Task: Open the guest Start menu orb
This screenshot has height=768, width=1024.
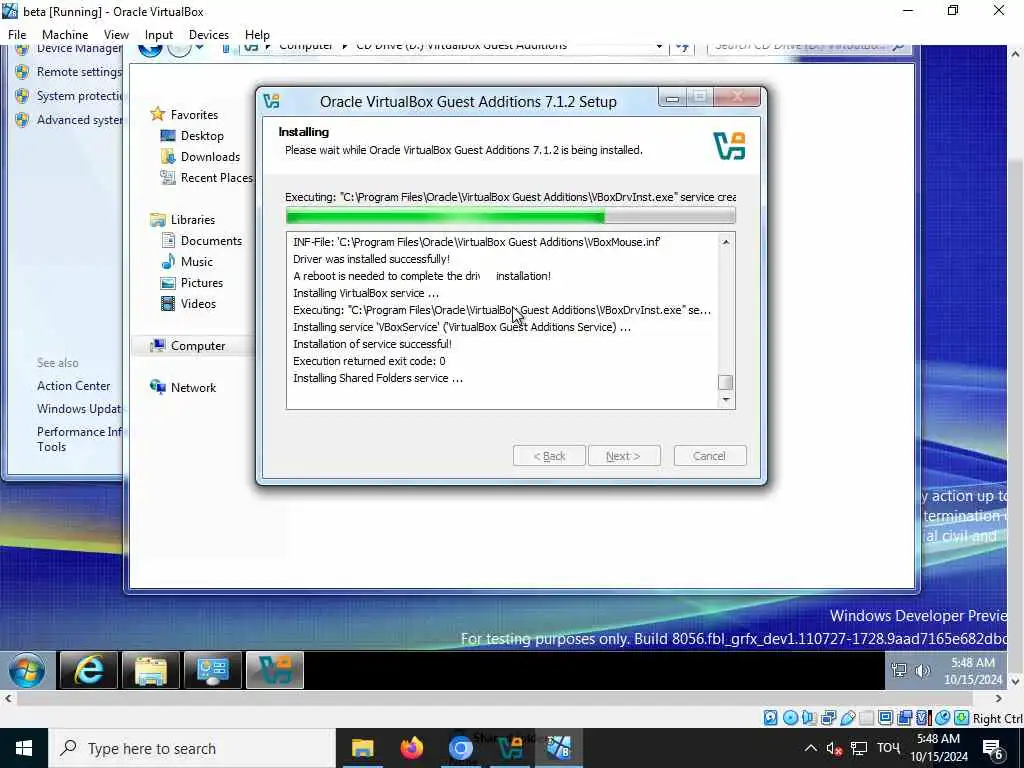Action: (x=27, y=670)
